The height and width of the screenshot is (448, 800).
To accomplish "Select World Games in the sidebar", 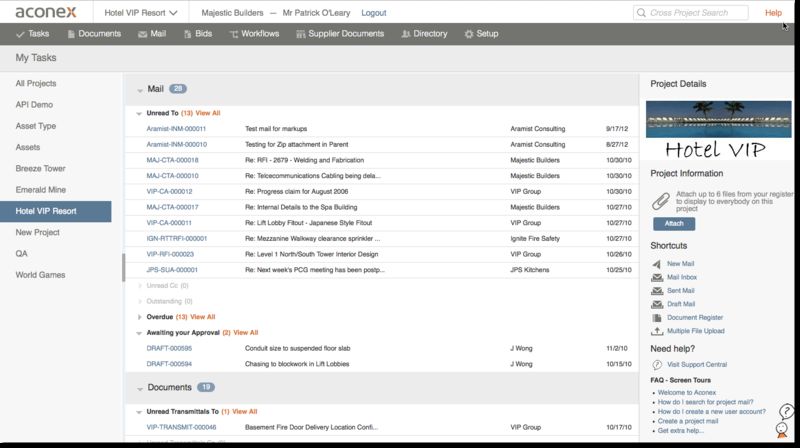I will pos(40,275).
